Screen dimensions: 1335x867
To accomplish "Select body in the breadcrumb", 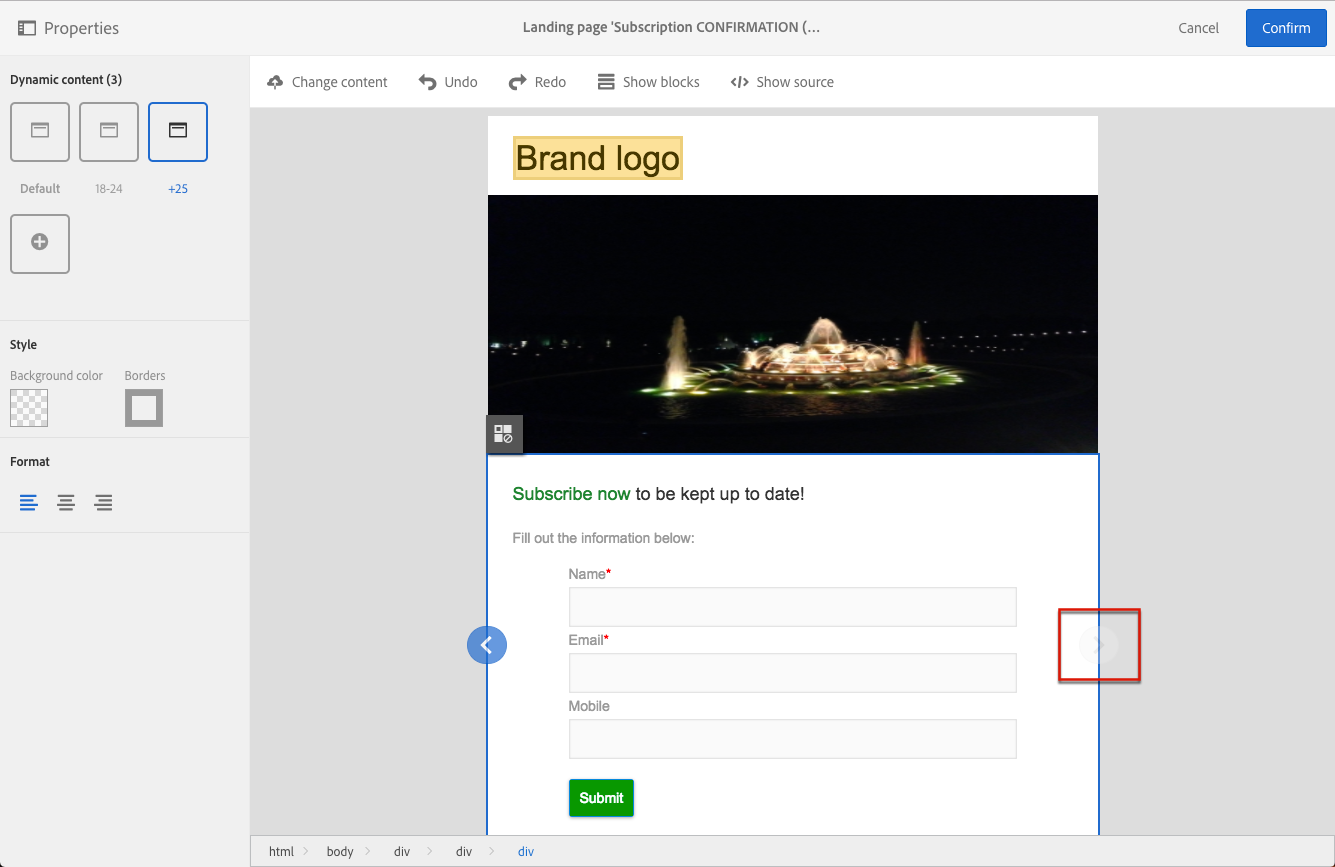I will click(x=340, y=852).
